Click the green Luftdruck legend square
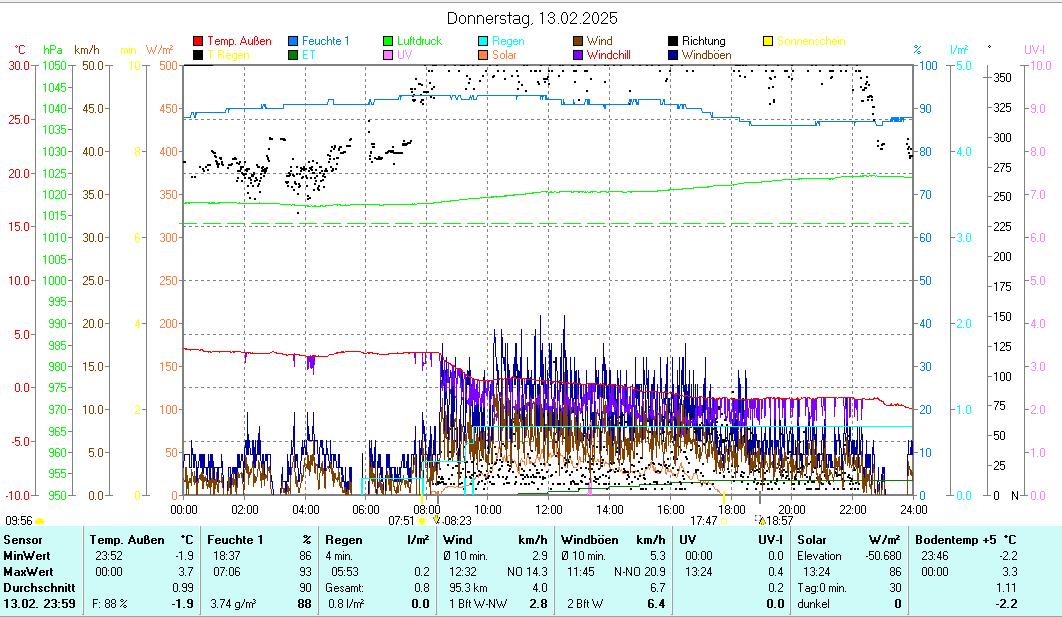 coord(388,41)
